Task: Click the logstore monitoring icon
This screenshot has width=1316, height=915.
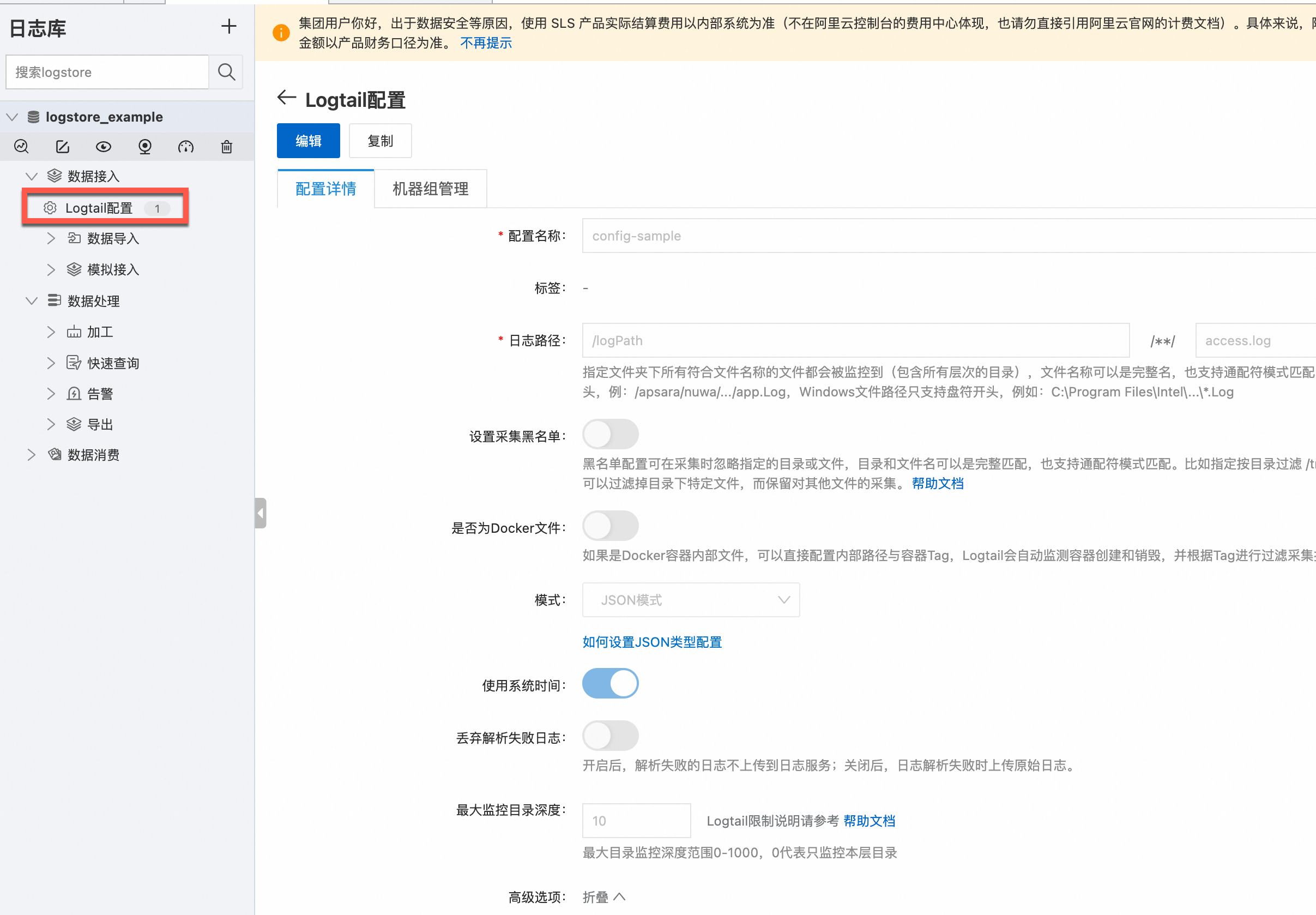Action: (x=144, y=146)
